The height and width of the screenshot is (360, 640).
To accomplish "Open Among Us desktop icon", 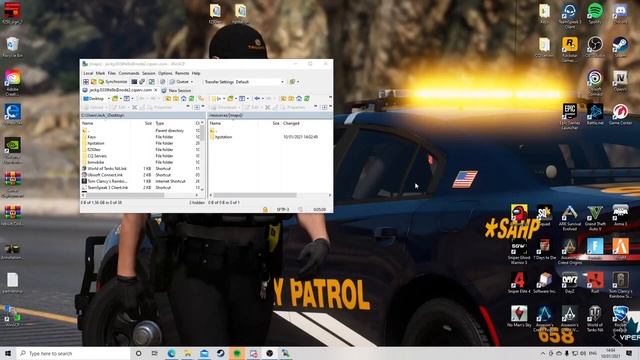I will (x=519, y=214).
